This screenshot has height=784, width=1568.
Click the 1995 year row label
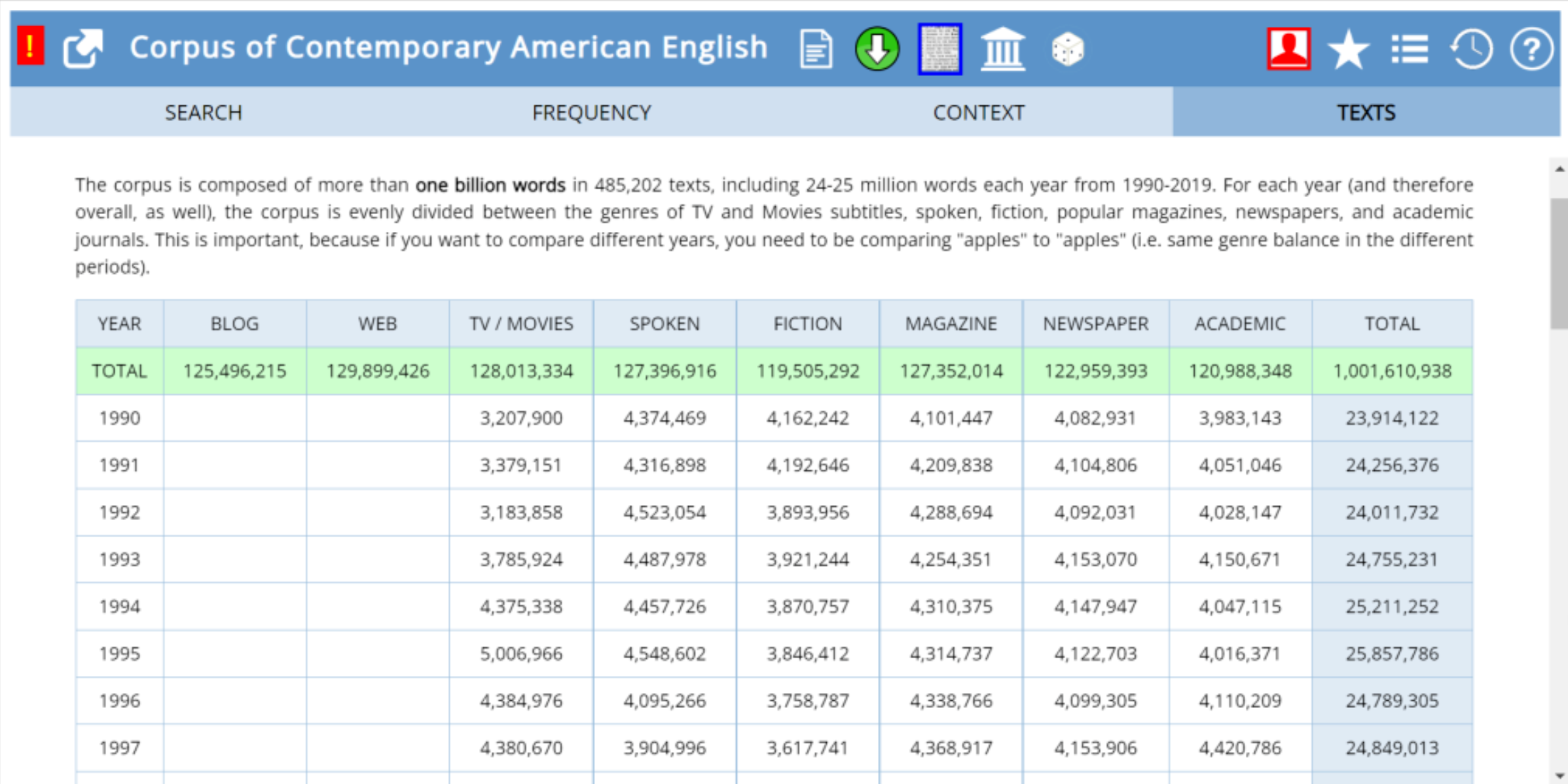click(x=119, y=654)
